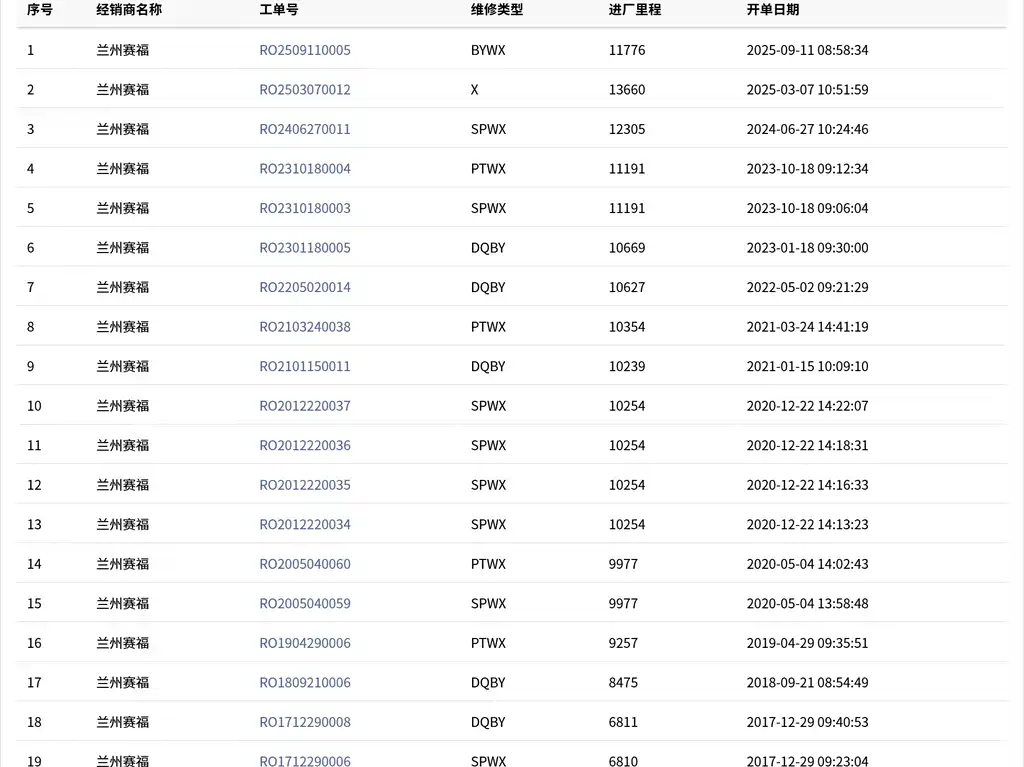1024x767 pixels.
Task: Select date 2022-05-02 09:21:29
Action: 807,287
